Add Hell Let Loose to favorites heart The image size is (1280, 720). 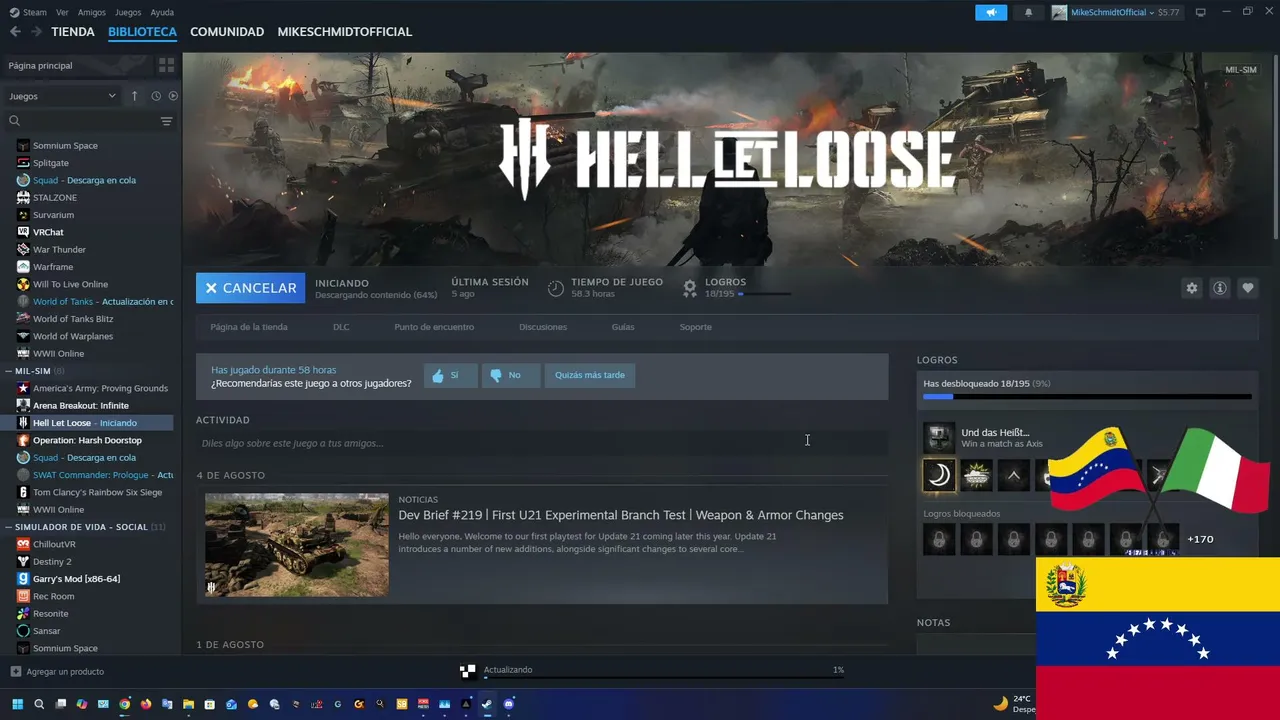(1247, 288)
